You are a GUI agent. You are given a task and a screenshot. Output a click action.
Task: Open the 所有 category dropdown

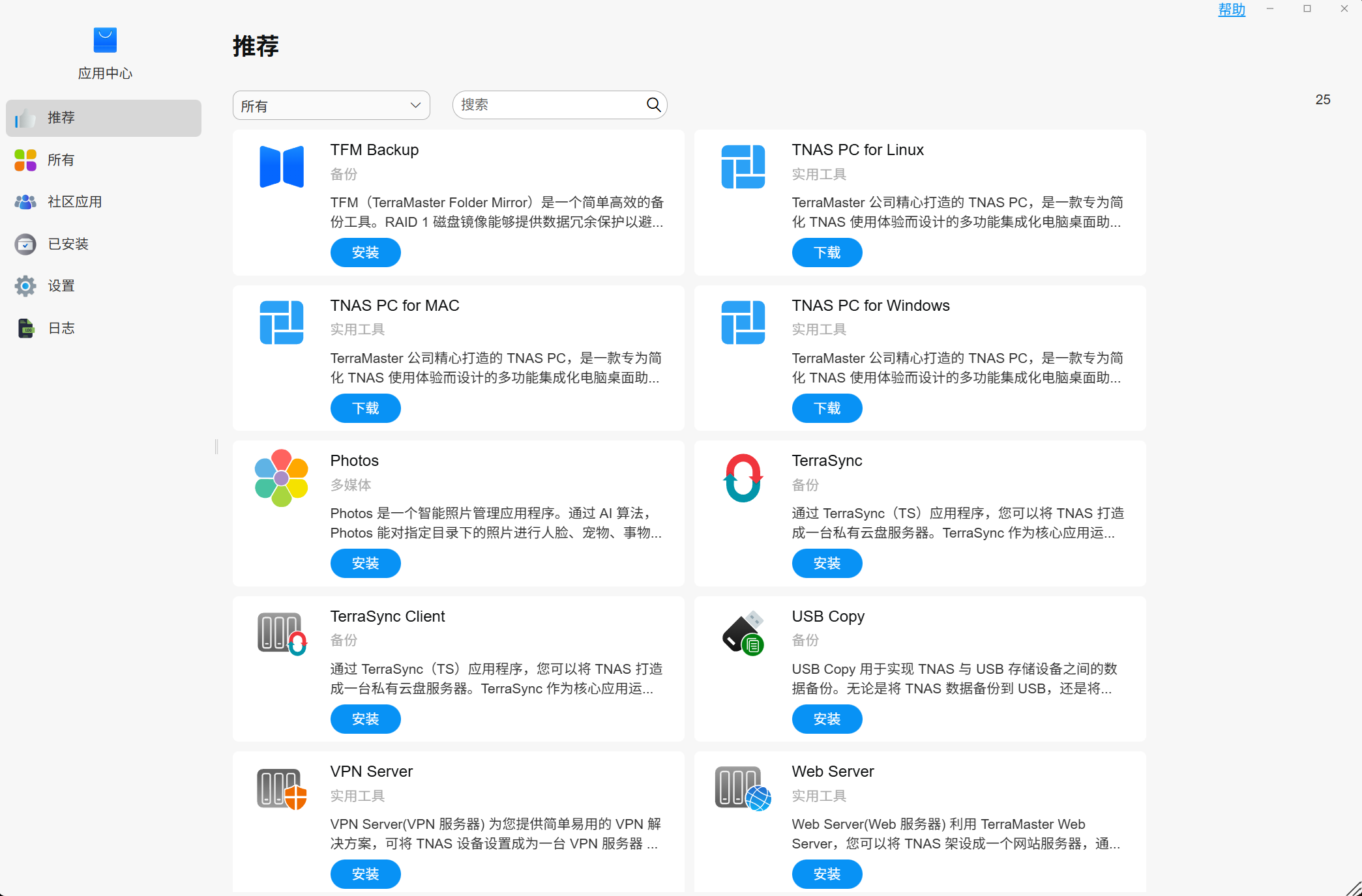331,106
